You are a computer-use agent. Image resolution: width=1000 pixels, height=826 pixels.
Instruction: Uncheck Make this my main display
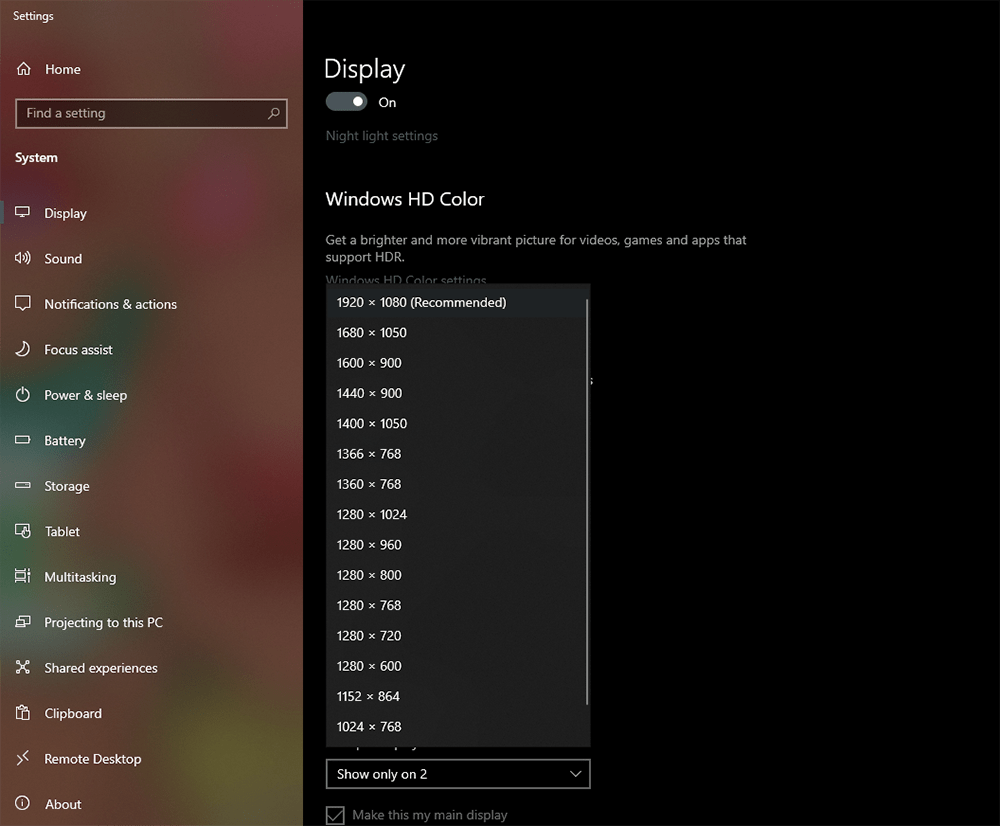[335, 815]
